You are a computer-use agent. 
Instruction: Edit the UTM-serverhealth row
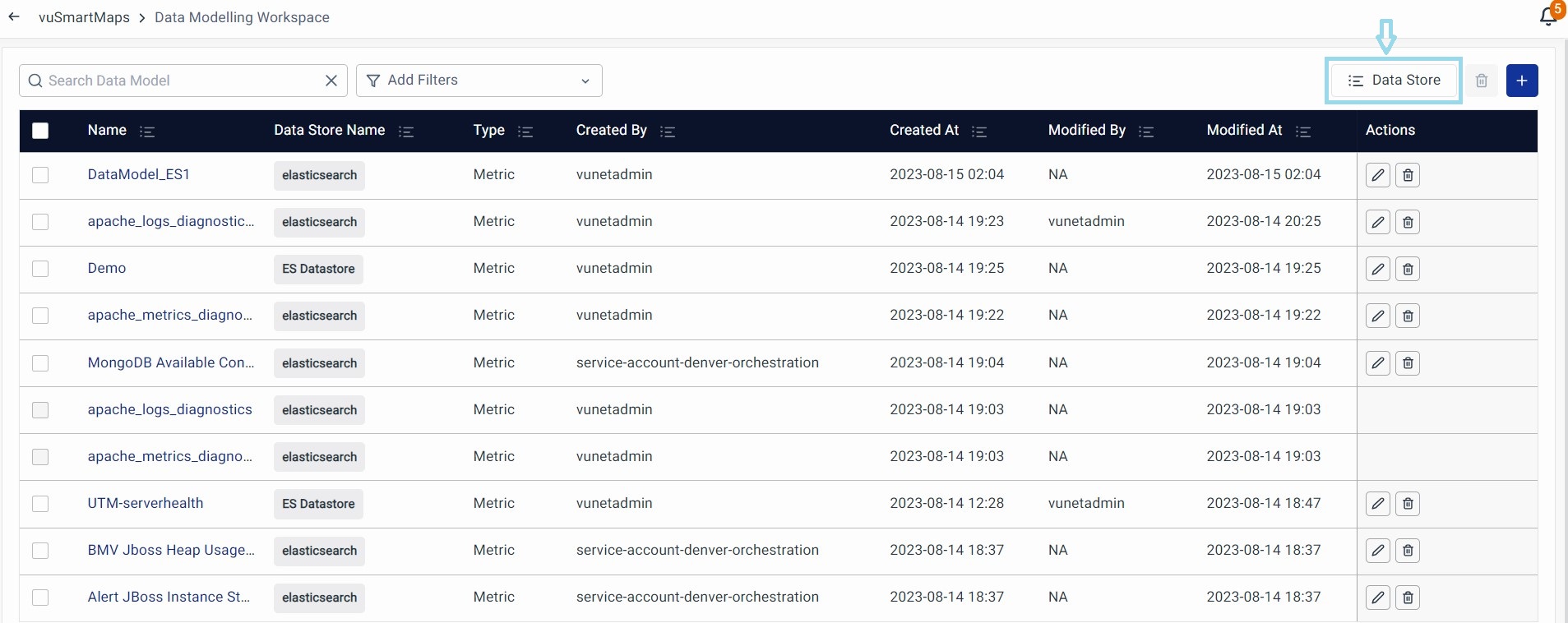click(1377, 504)
